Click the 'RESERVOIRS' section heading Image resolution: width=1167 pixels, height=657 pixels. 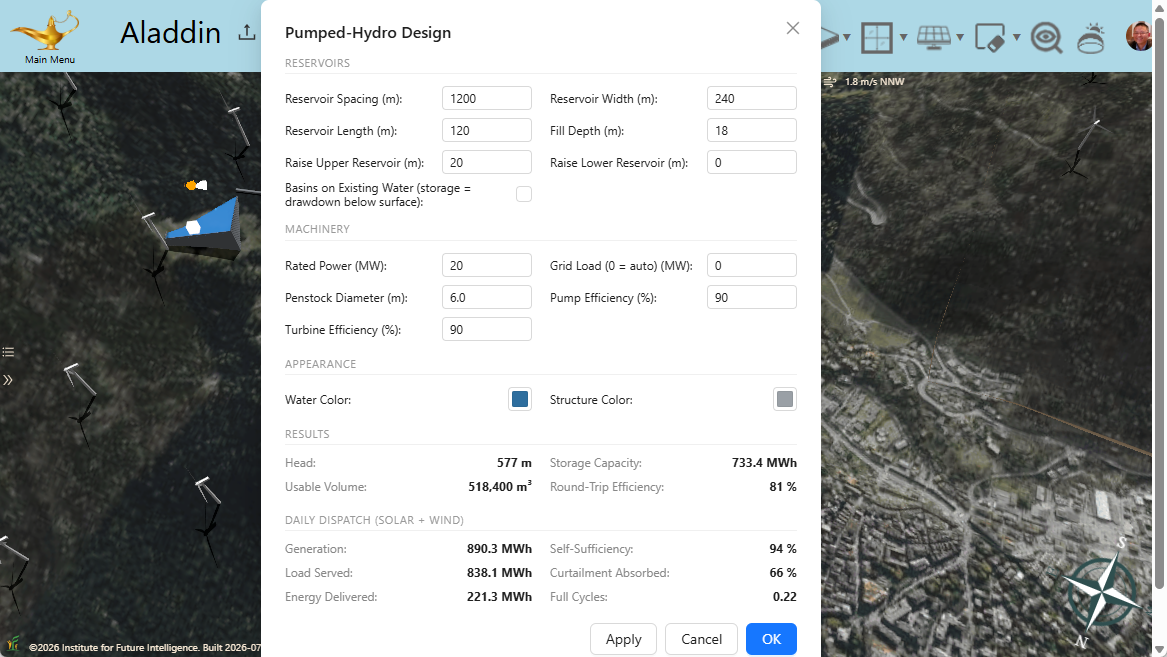coord(317,63)
